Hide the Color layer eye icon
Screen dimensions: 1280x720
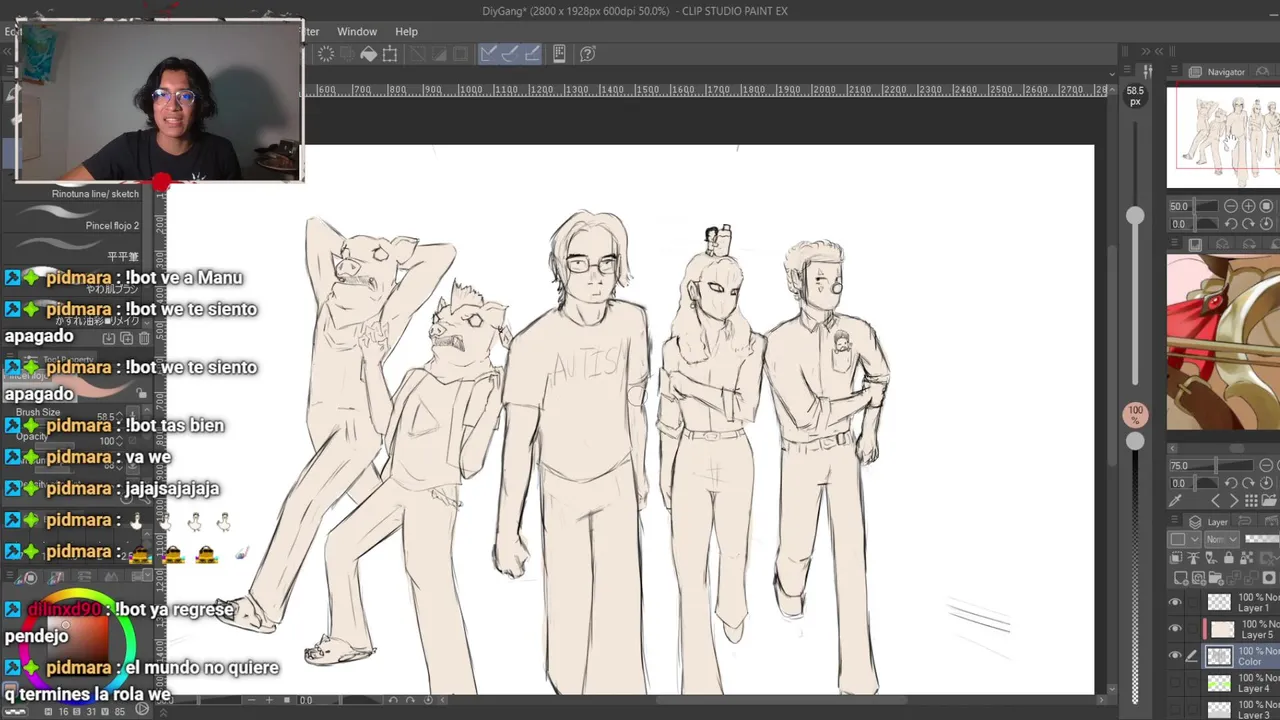tap(1175, 656)
